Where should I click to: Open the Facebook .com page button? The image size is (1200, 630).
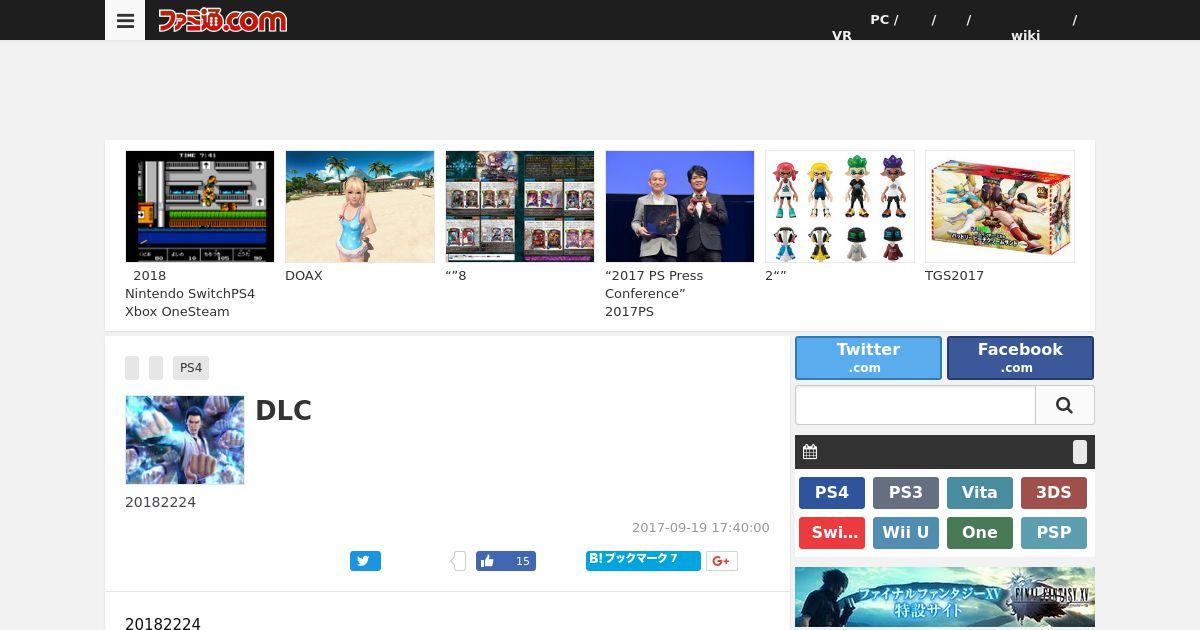coord(1020,358)
